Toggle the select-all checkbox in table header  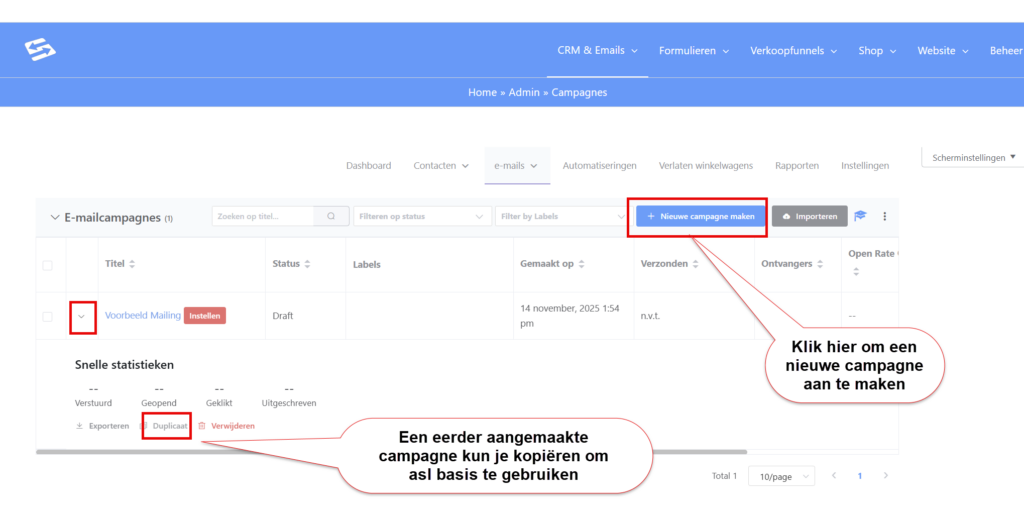coord(47,265)
